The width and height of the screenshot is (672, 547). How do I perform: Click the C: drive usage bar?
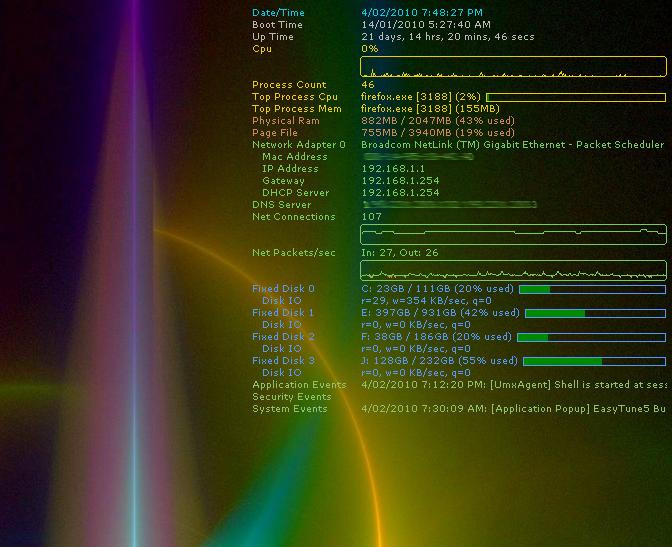point(592,289)
